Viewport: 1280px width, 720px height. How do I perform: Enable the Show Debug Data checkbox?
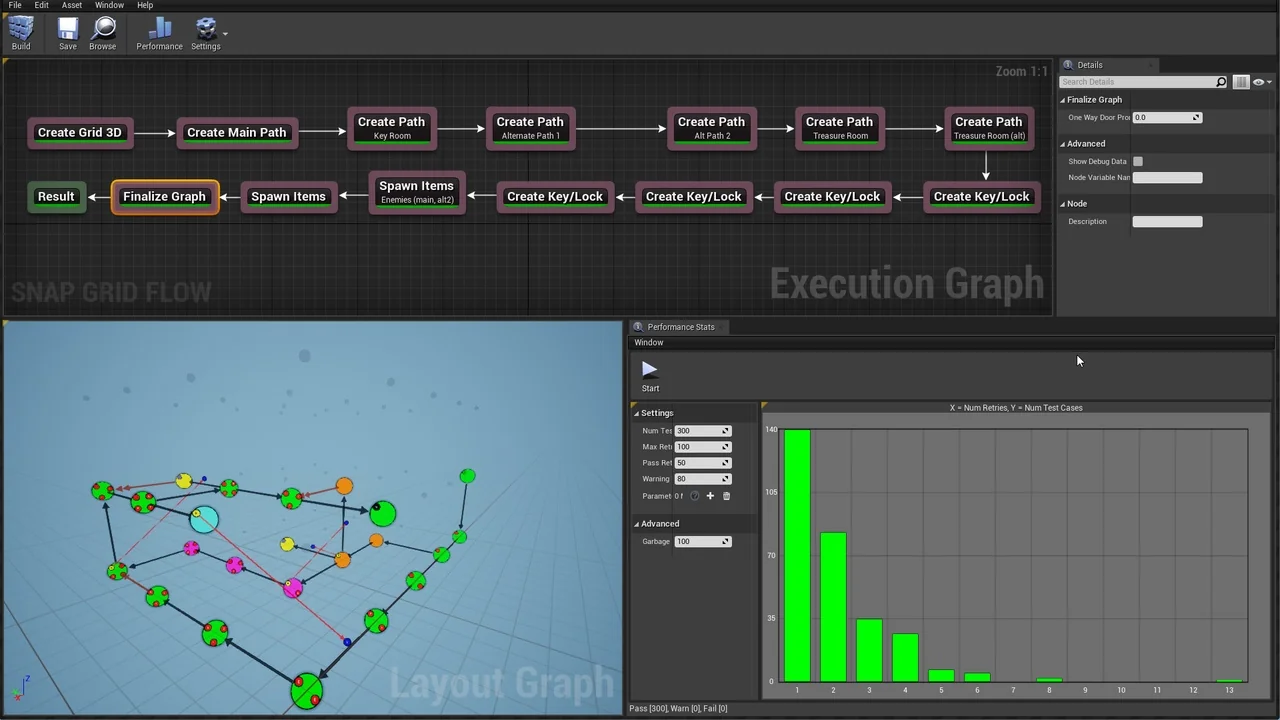1138,161
